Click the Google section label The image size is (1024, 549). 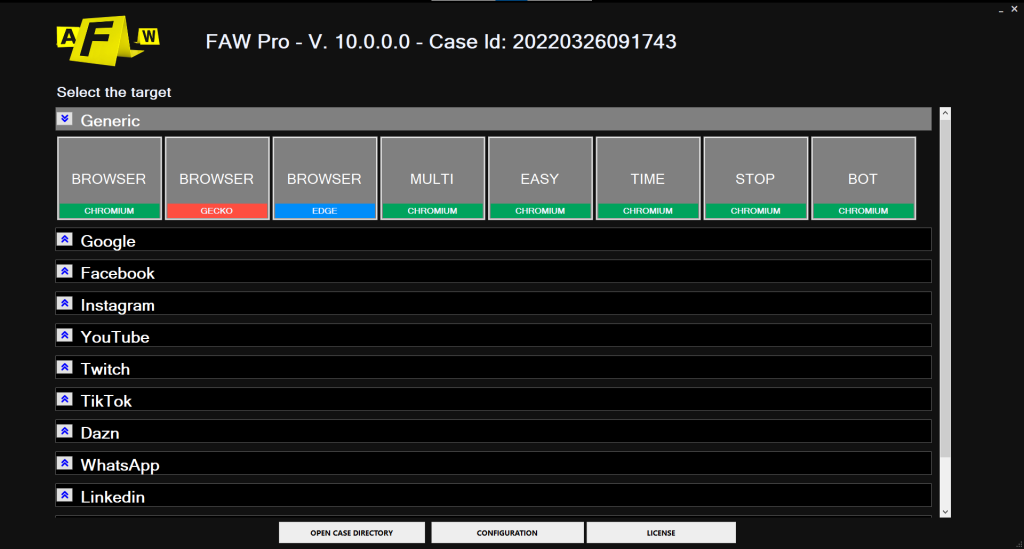[x=108, y=242]
